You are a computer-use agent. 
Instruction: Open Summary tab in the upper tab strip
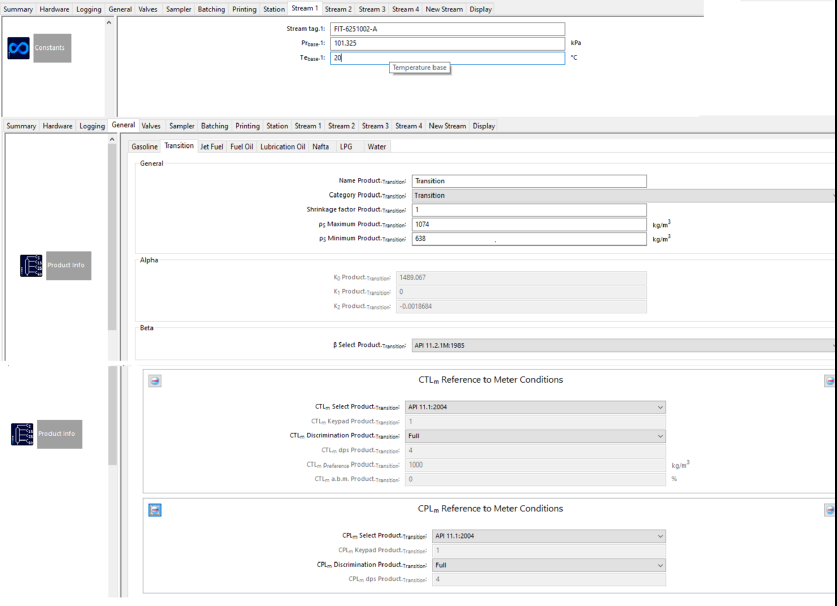(x=18, y=9)
